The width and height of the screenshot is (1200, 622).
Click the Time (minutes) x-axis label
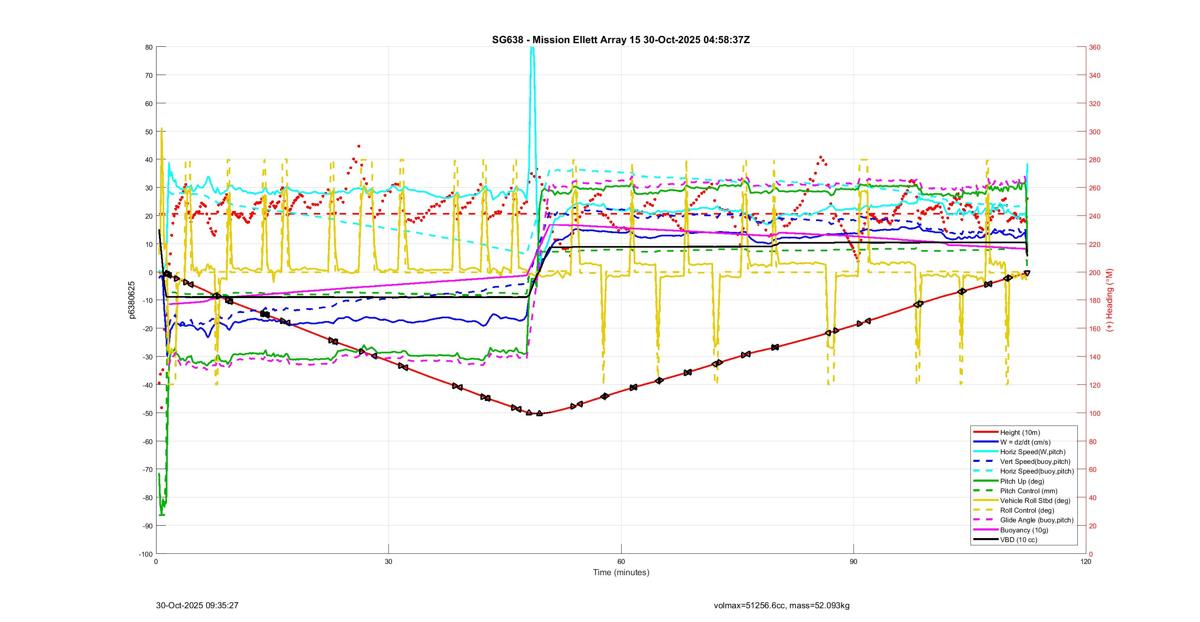620,573
